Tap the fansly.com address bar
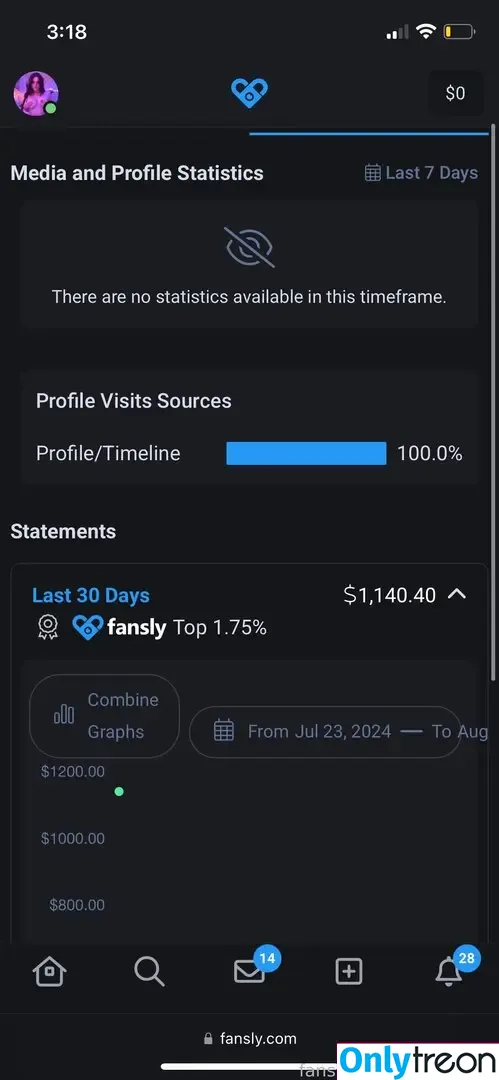This screenshot has width=499, height=1080. (x=250, y=1039)
